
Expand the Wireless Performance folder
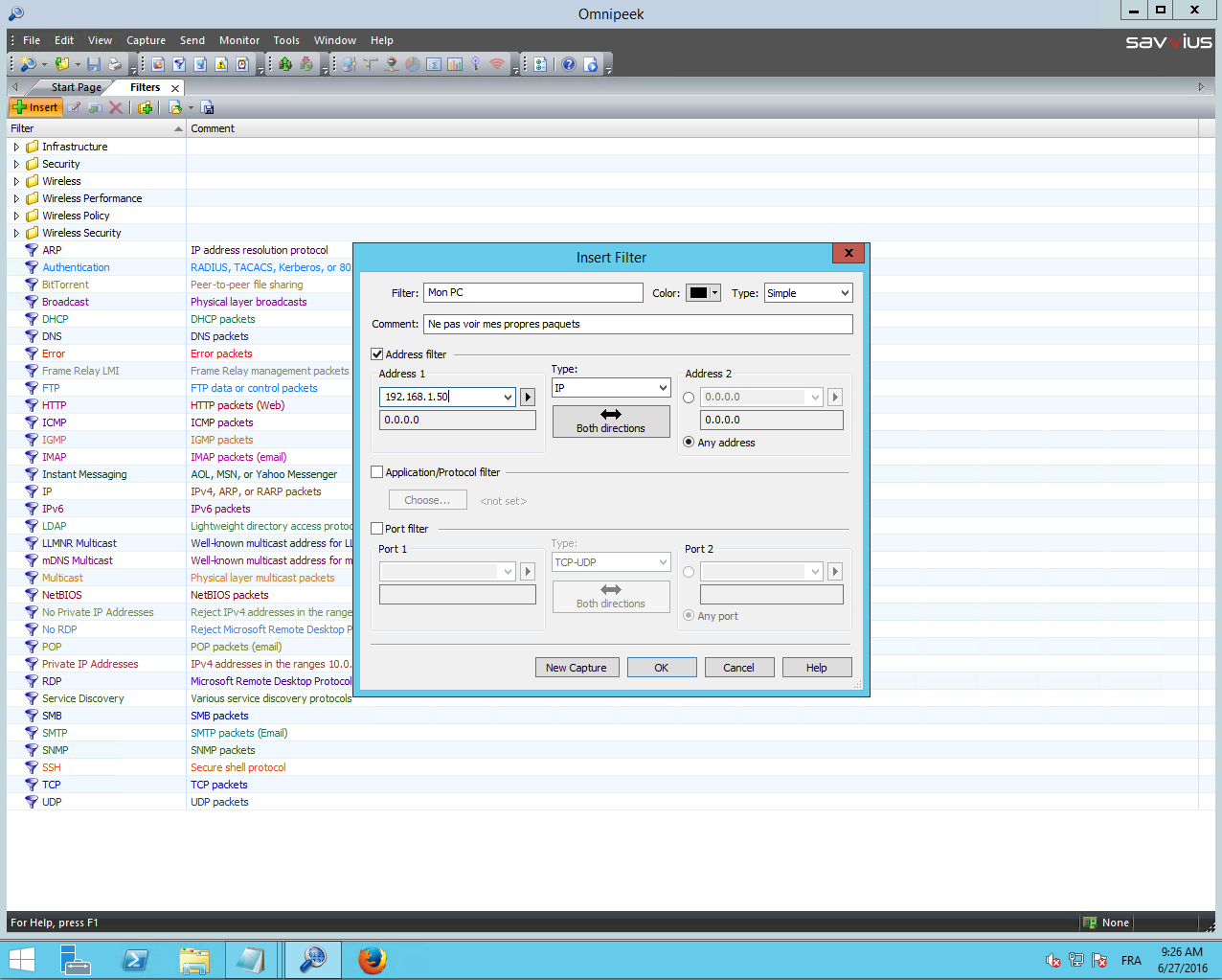pyautogui.click(x=16, y=198)
